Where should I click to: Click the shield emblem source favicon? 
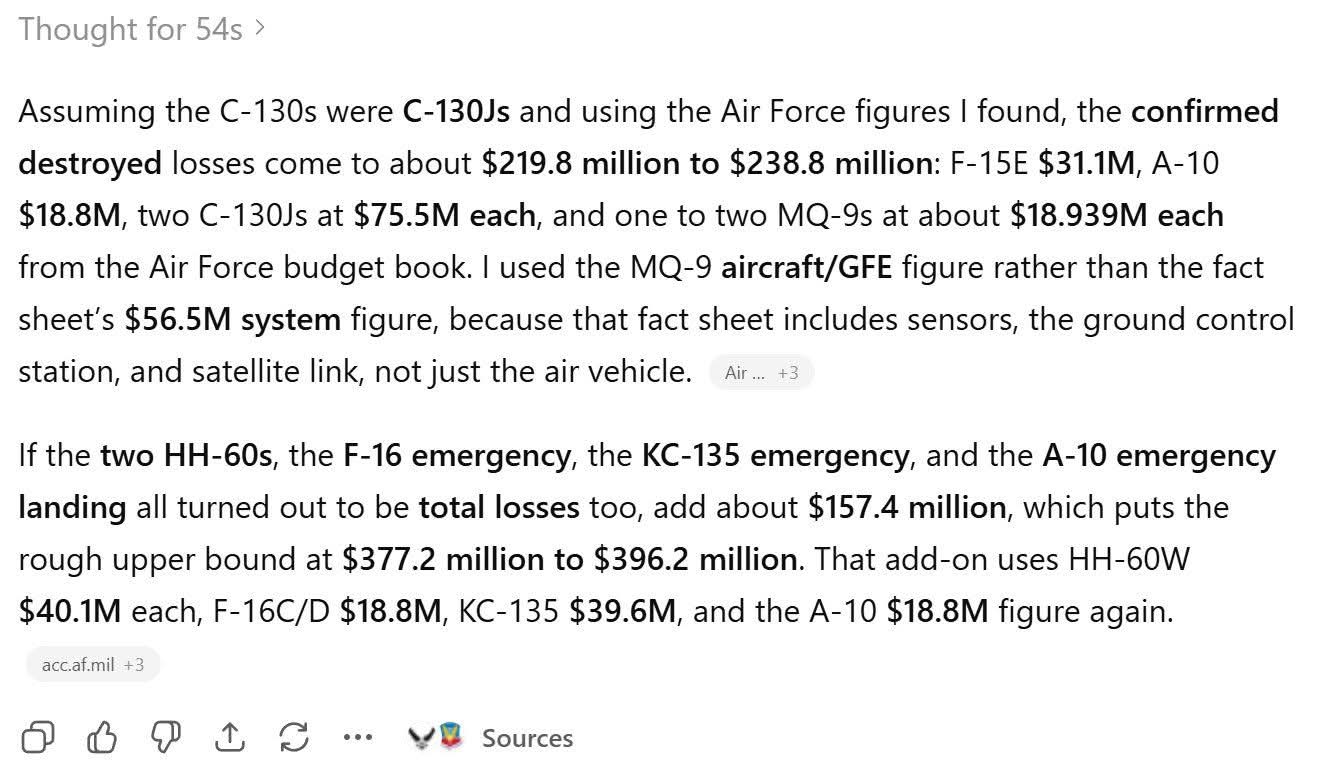(451, 738)
